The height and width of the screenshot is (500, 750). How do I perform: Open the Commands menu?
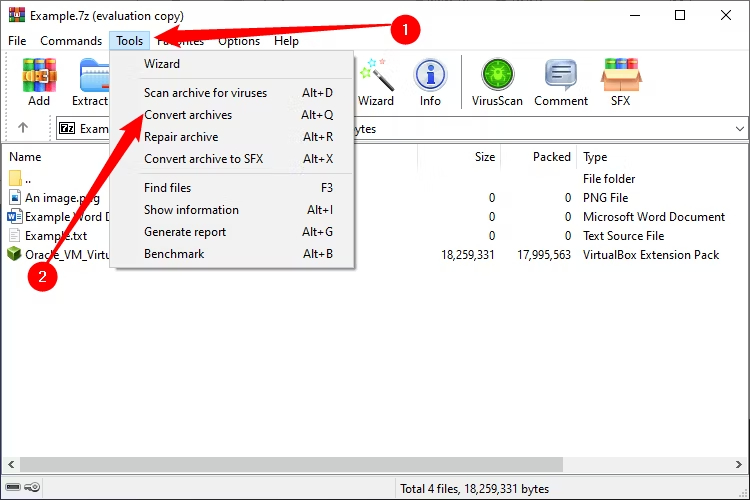(71, 41)
